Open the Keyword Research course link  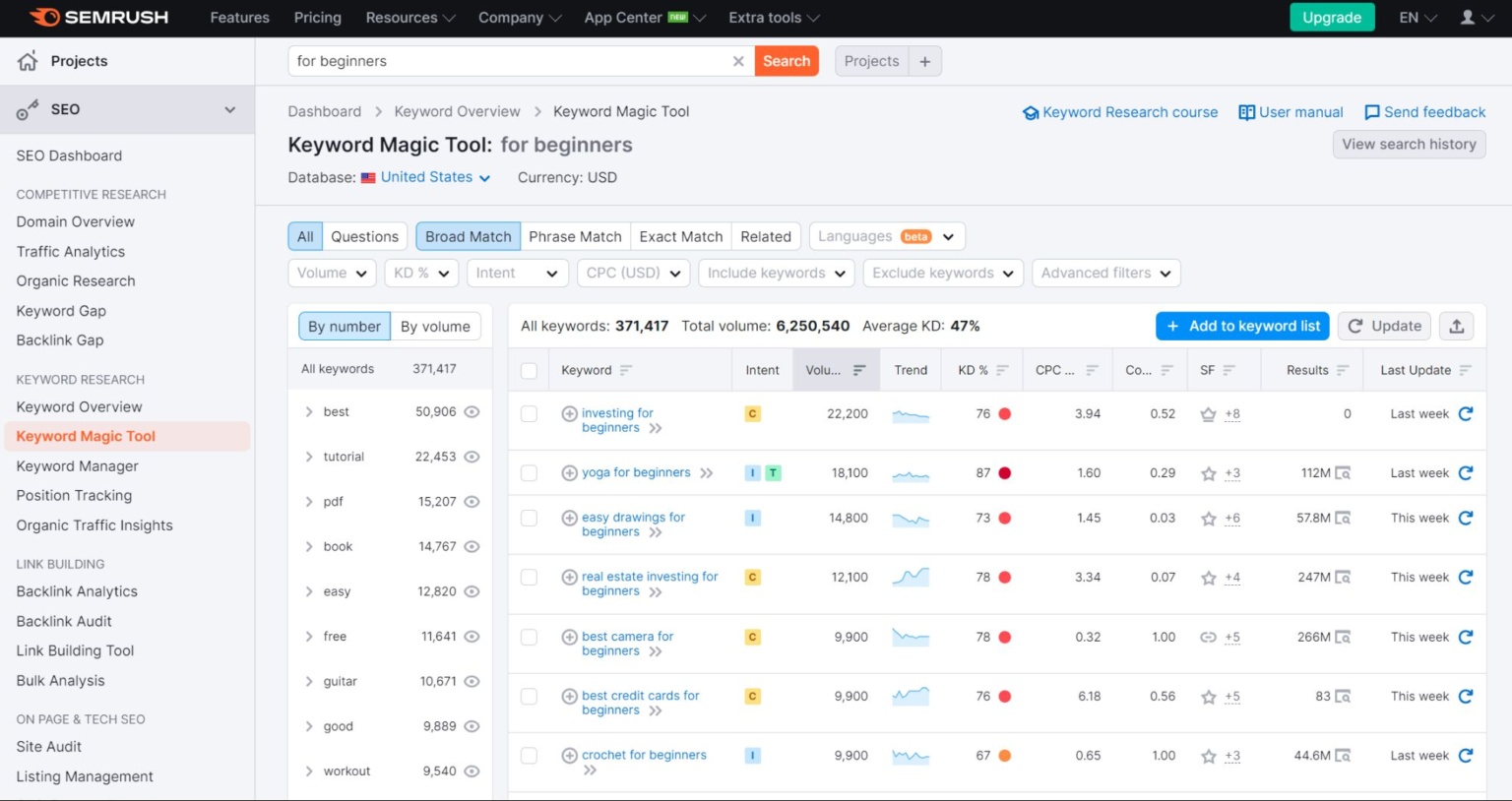pos(1129,113)
